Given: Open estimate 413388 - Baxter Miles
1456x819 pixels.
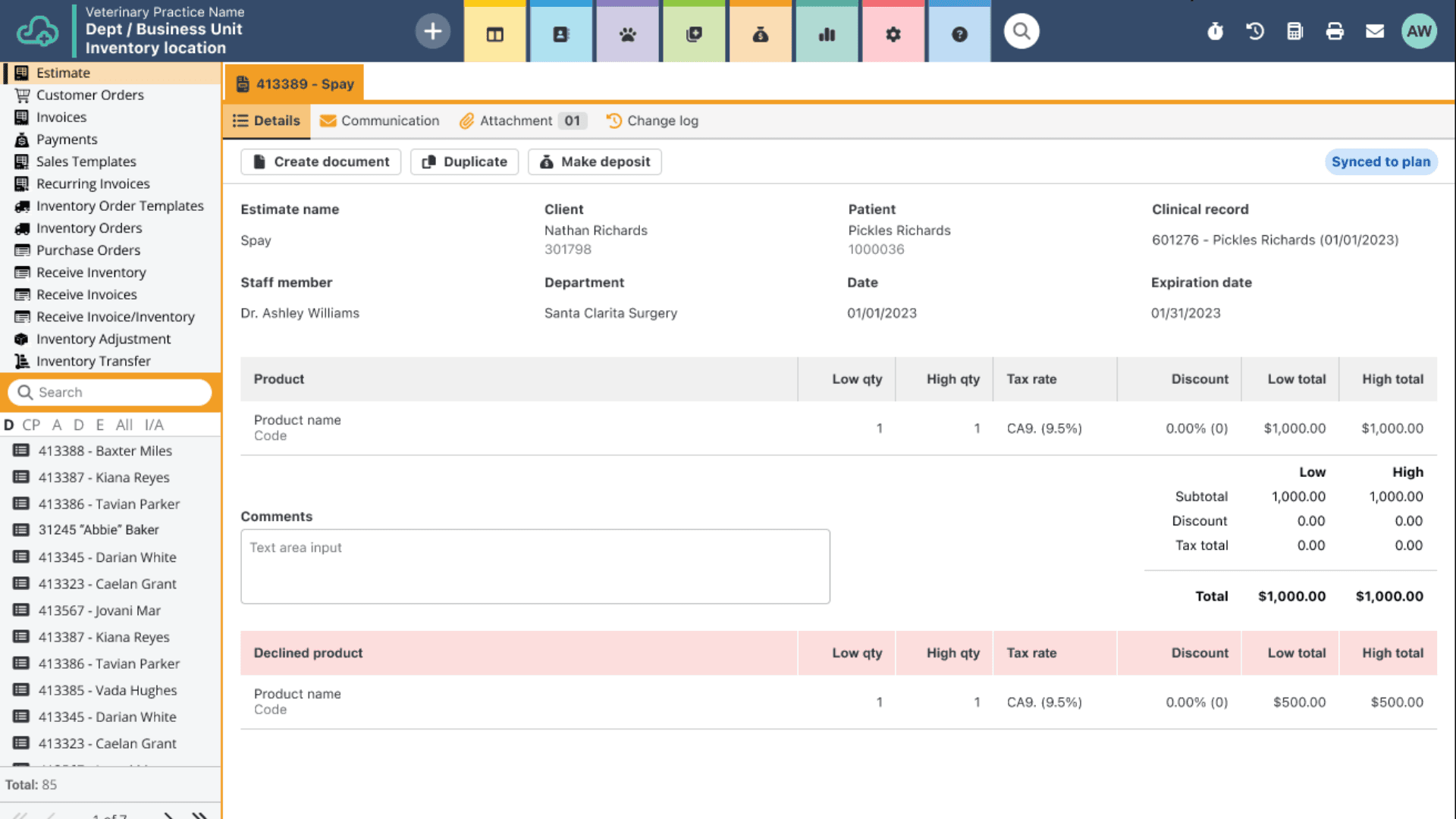Looking at the screenshot, I should click(105, 450).
